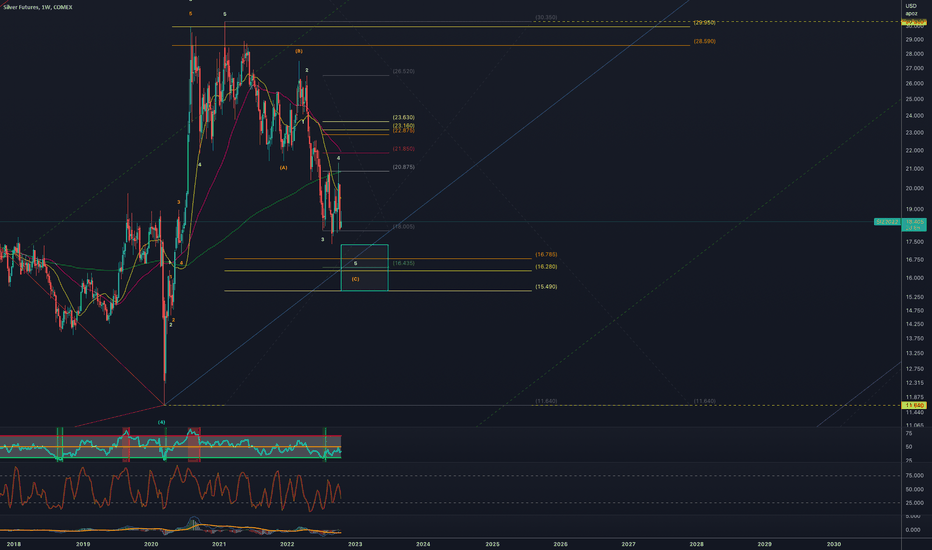Click 17.500 on the price axis

pos(914,242)
